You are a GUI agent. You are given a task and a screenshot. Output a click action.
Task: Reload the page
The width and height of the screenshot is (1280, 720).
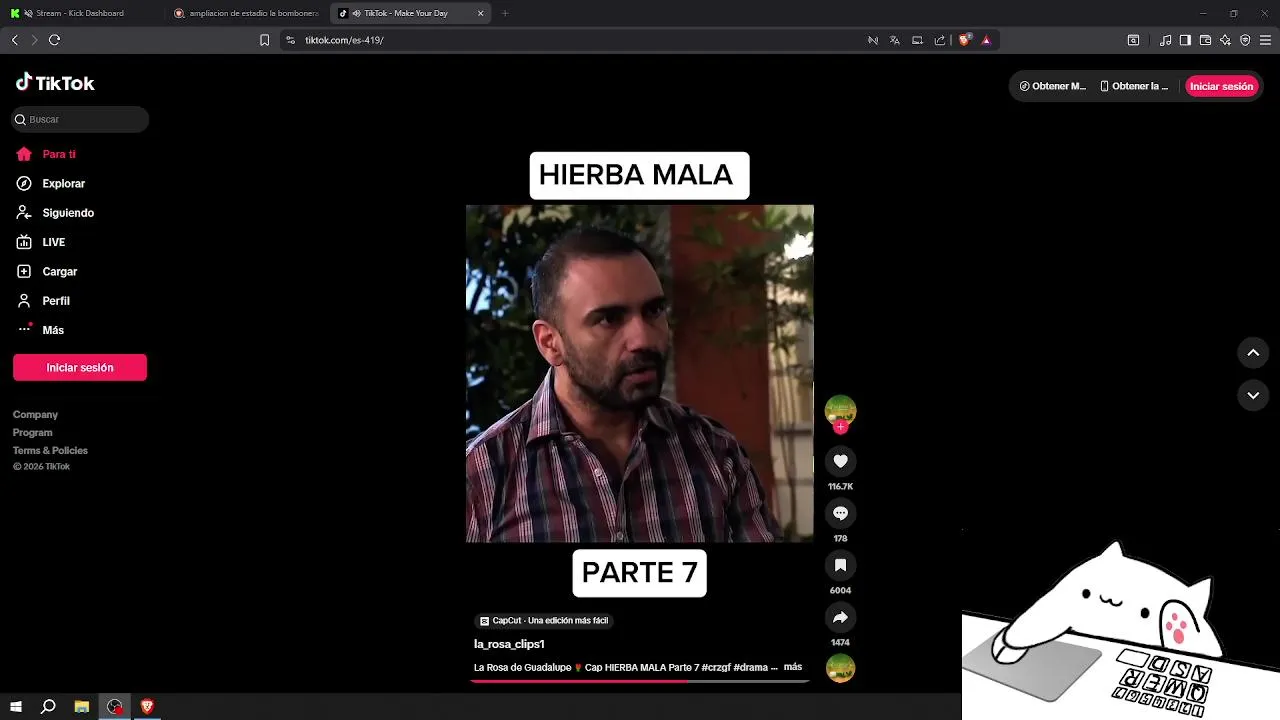pos(54,40)
